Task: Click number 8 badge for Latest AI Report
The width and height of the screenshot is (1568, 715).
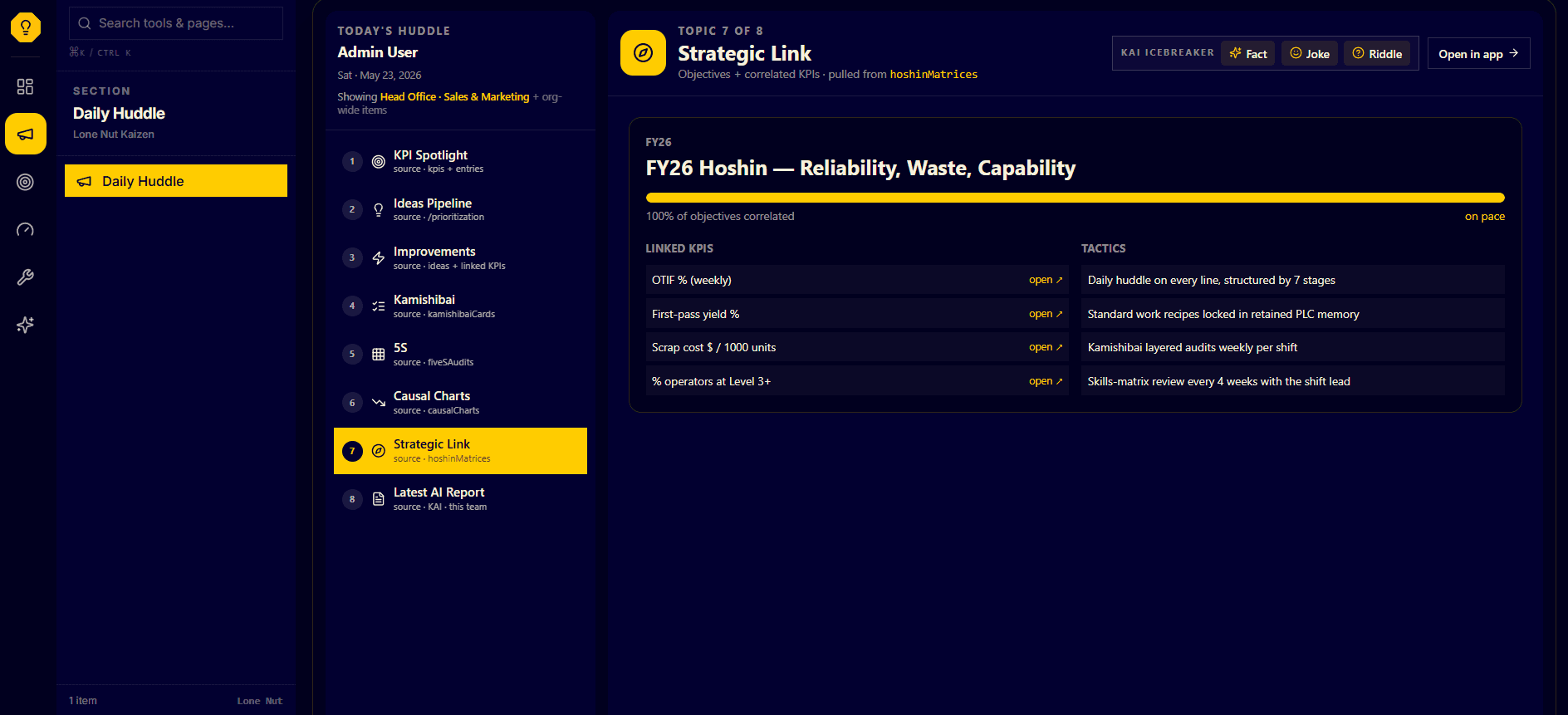Action: tap(352, 499)
